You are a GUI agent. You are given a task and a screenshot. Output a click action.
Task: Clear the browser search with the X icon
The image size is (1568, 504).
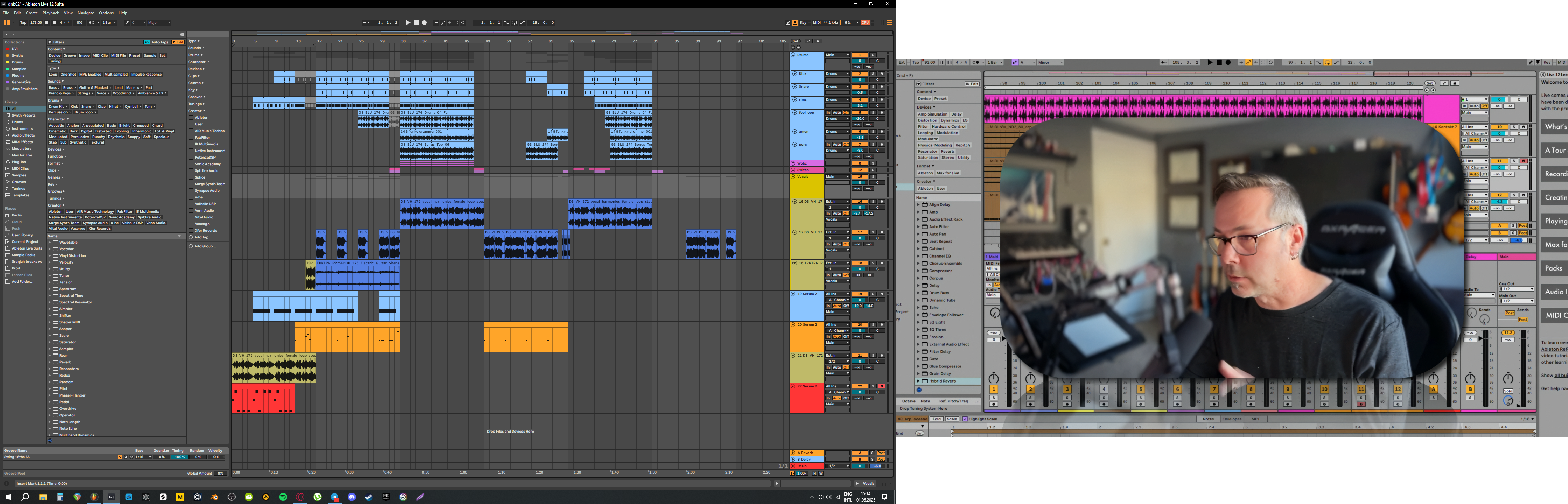click(x=181, y=35)
